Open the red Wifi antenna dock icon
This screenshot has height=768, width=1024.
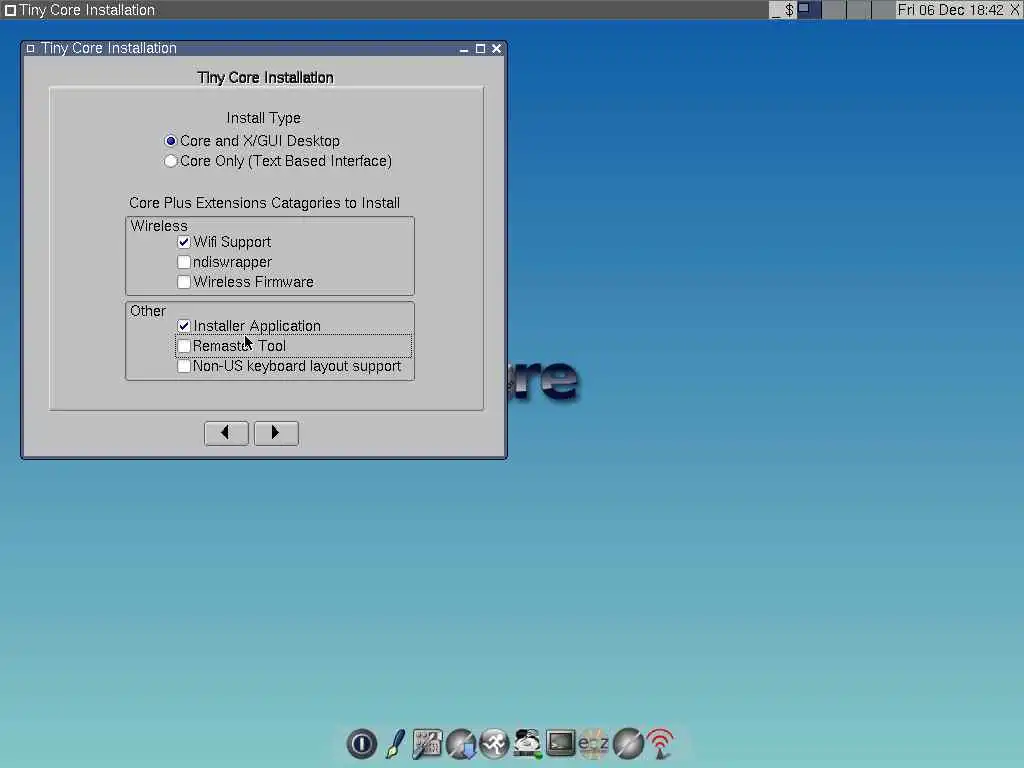click(x=660, y=743)
